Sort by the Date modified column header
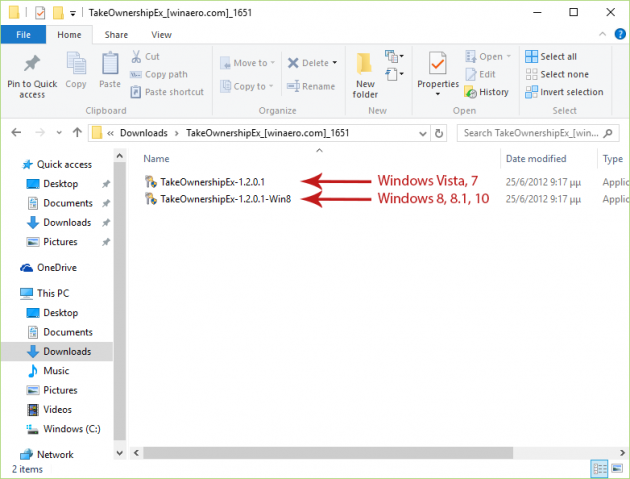 (535, 158)
